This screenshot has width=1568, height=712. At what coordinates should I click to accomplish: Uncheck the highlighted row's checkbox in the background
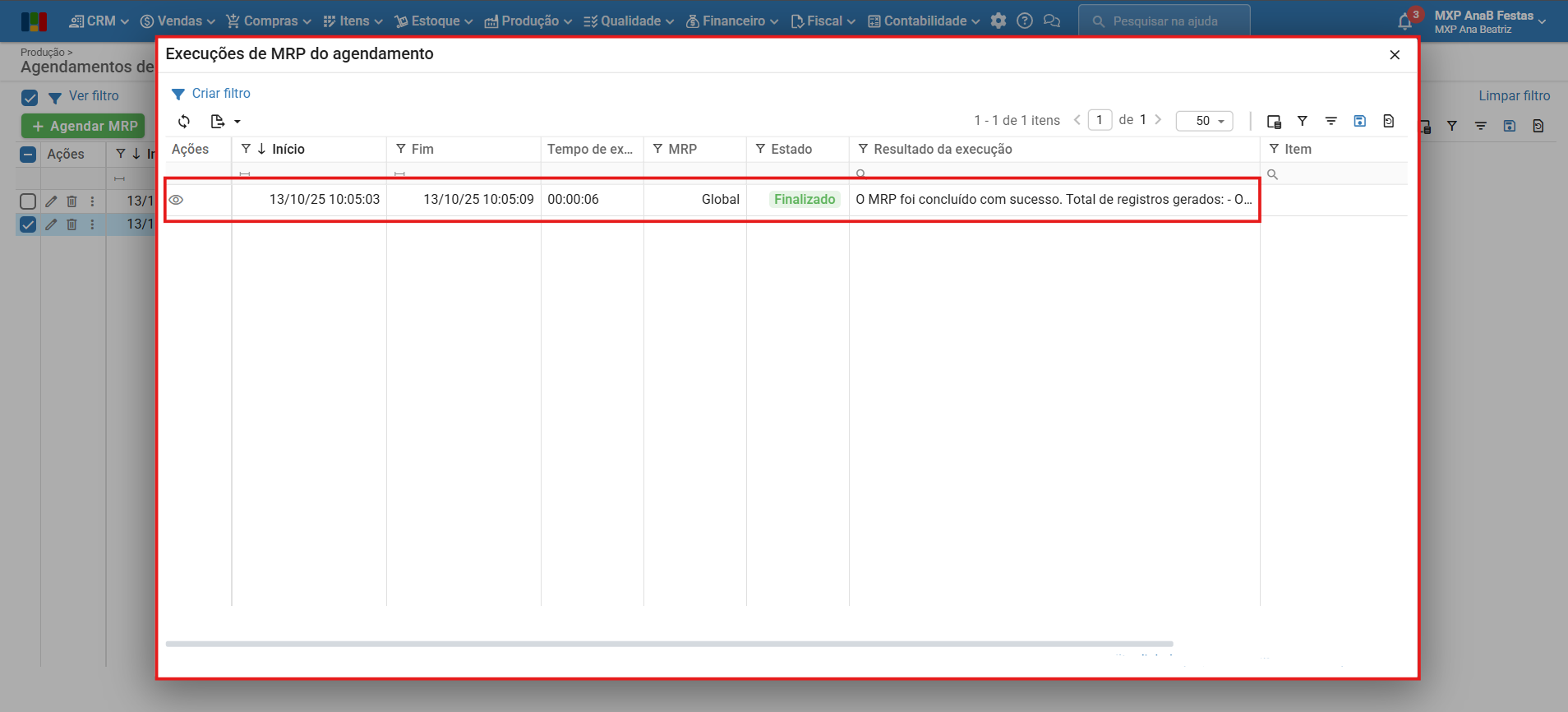pos(28,224)
